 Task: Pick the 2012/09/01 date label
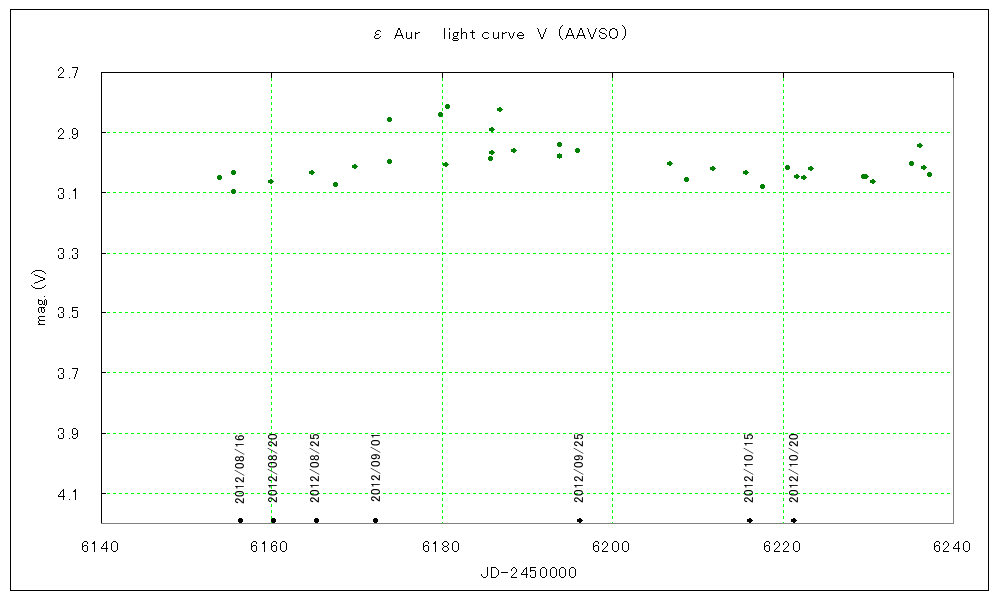pyautogui.click(x=376, y=468)
